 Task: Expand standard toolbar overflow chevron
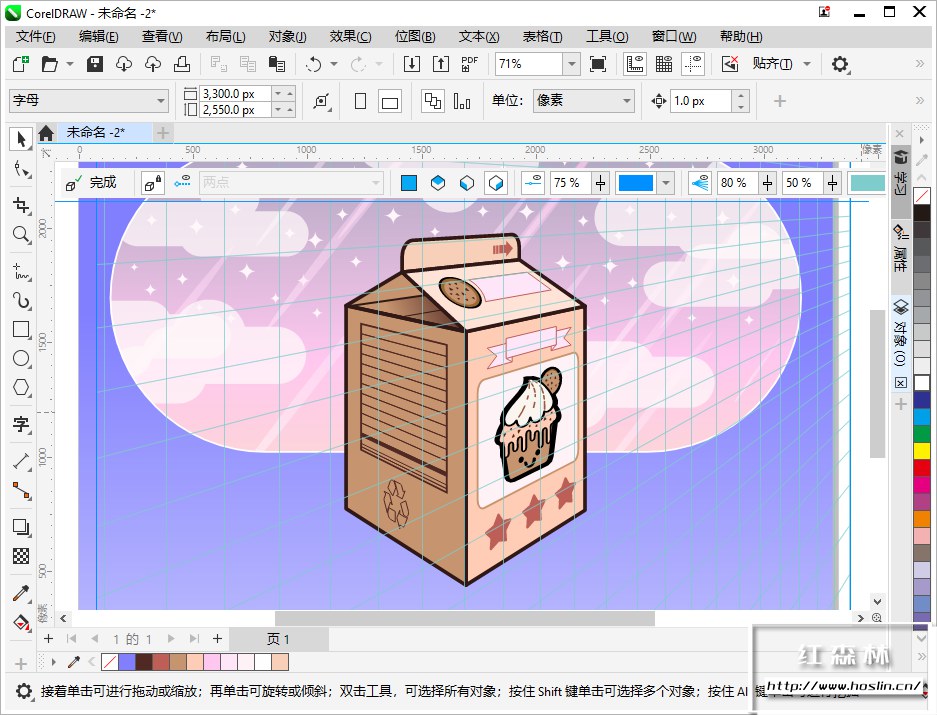(x=920, y=64)
